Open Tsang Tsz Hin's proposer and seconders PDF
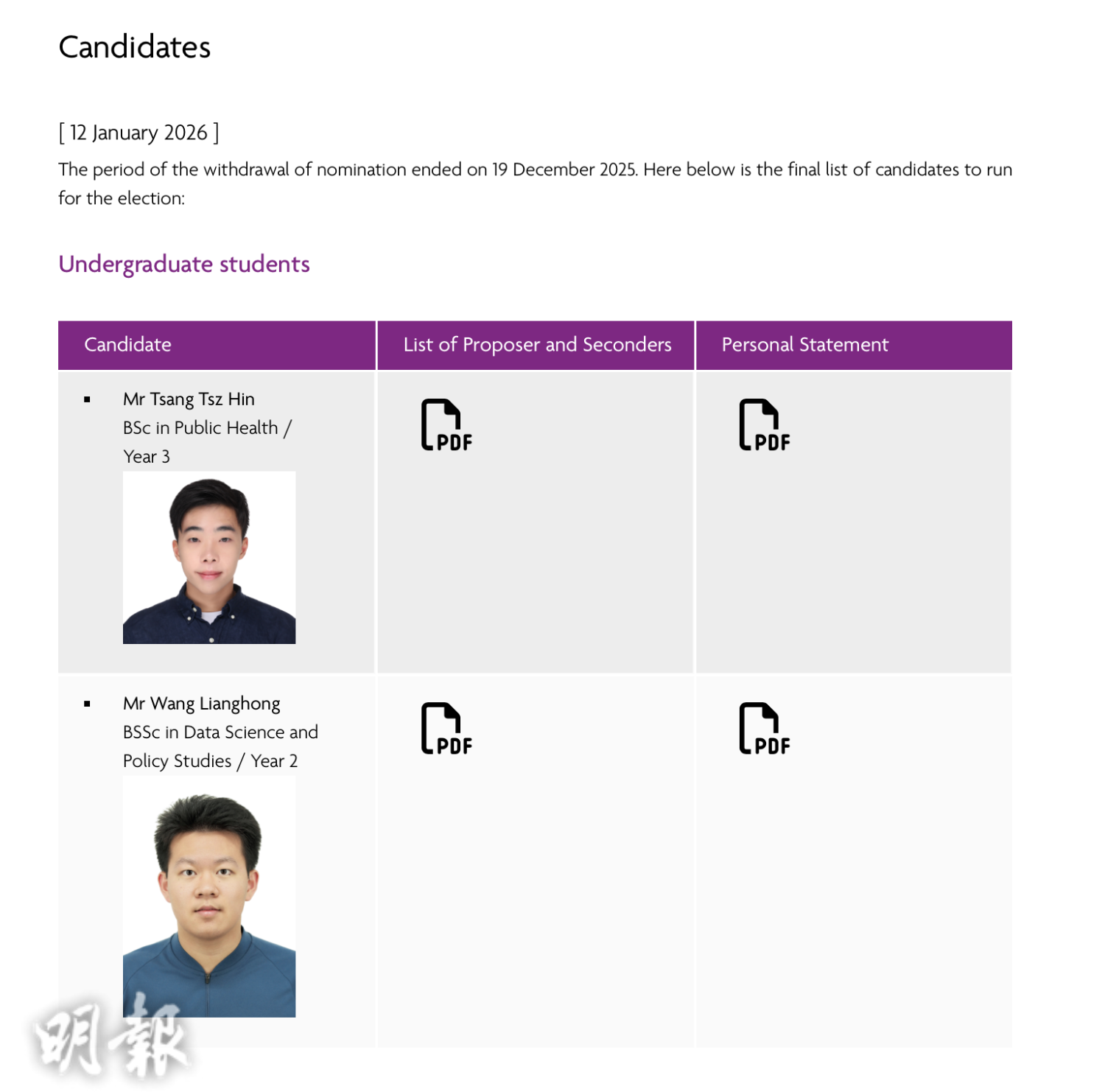Image resolution: width=1105 pixels, height=1092 pixels. [x=446, y=425]
